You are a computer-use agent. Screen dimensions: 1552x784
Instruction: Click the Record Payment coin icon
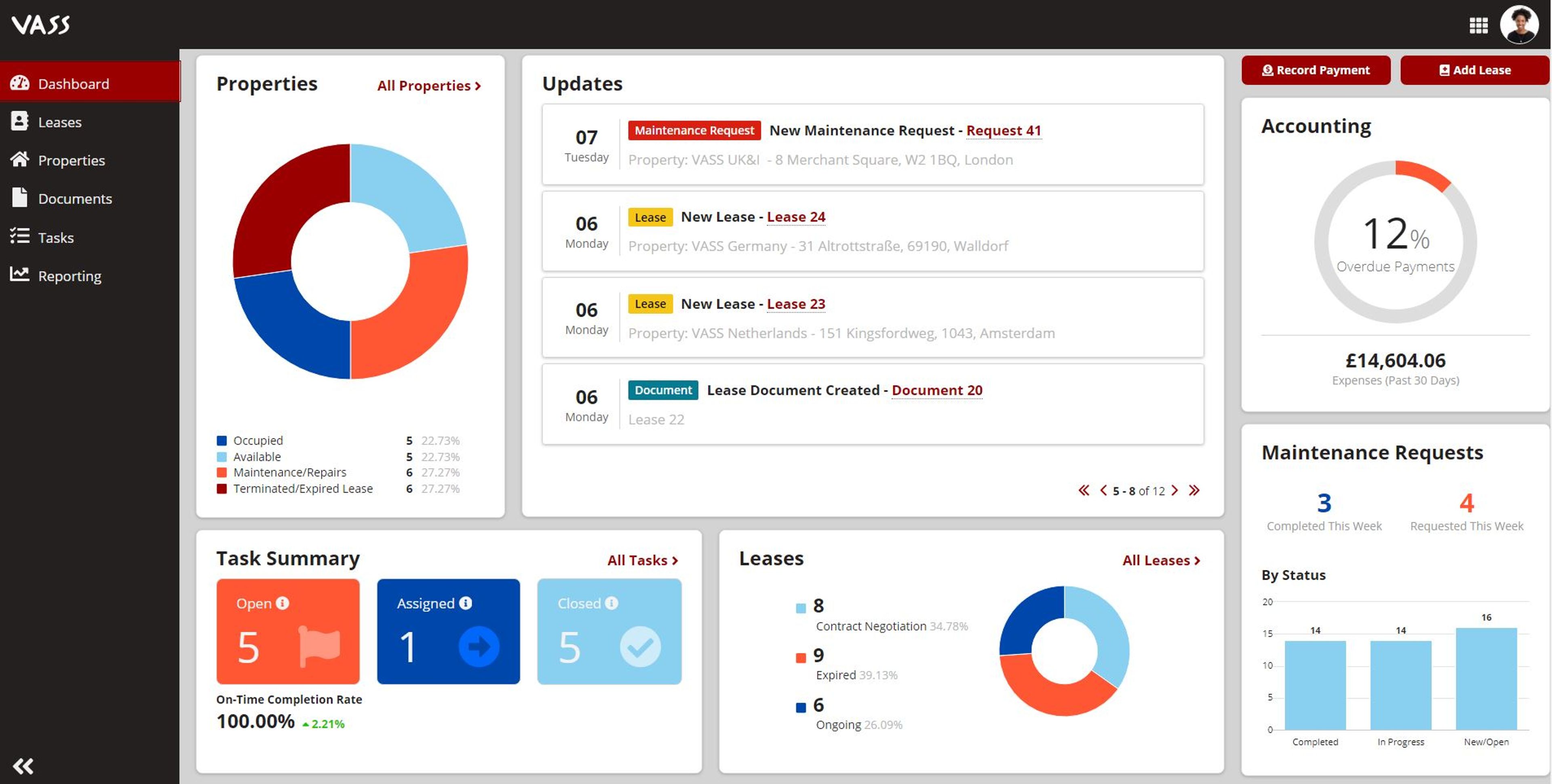pyautogui.click(x=1267, y=70)
